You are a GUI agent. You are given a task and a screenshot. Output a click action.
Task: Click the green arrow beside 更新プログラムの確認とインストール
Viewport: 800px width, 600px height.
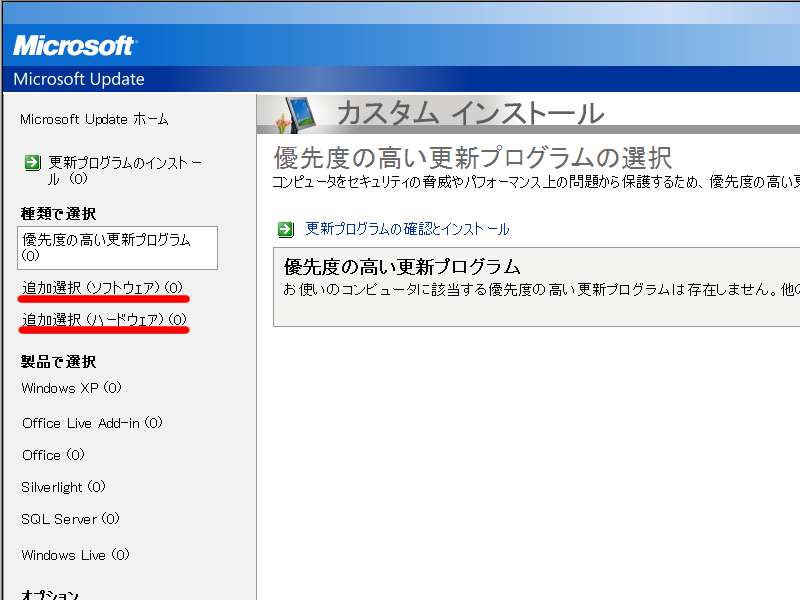(x=286, y=229)
